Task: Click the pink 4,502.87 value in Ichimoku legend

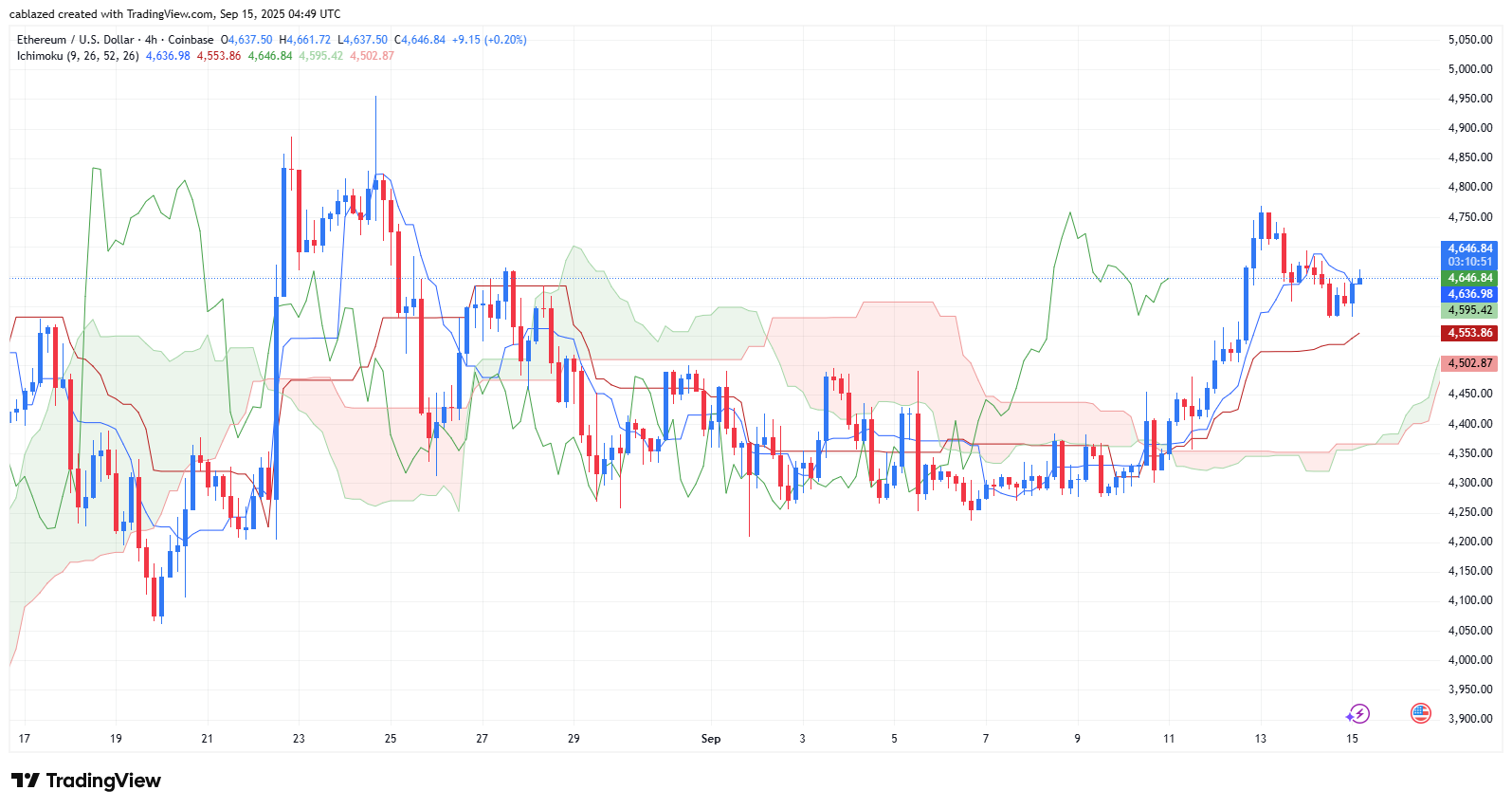Action: point(372,56)
